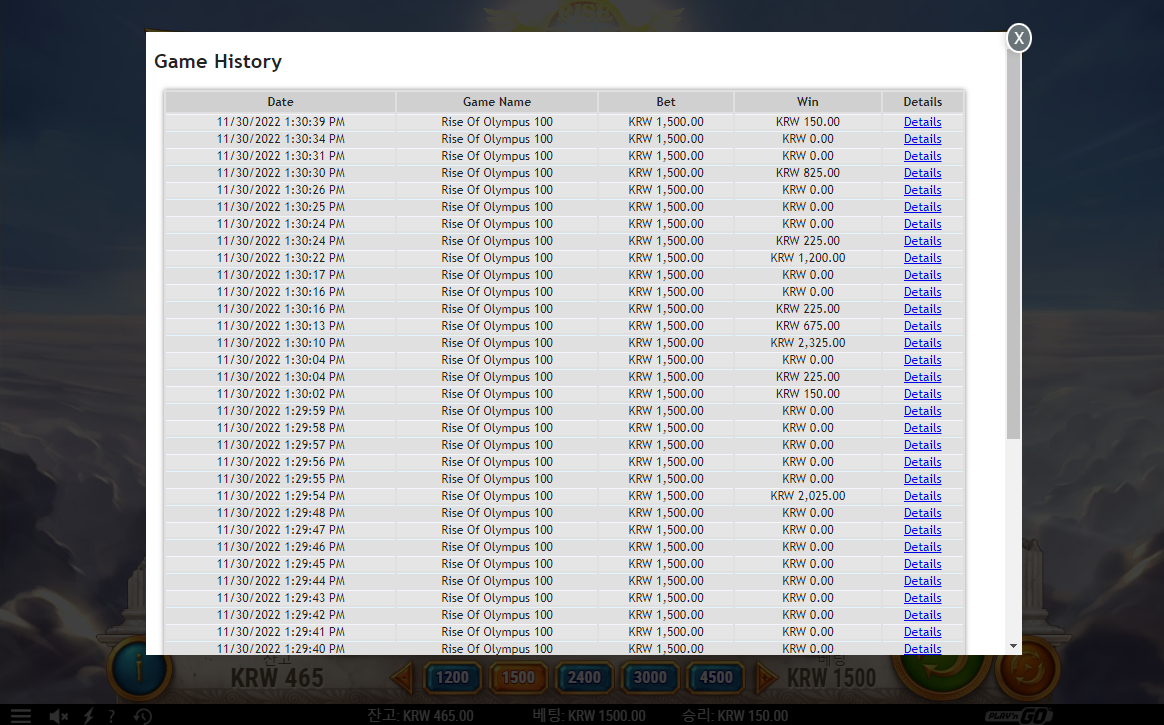1164x725 pixels.
Task: Click the orange autoplay button
Action: (1028, 670)
